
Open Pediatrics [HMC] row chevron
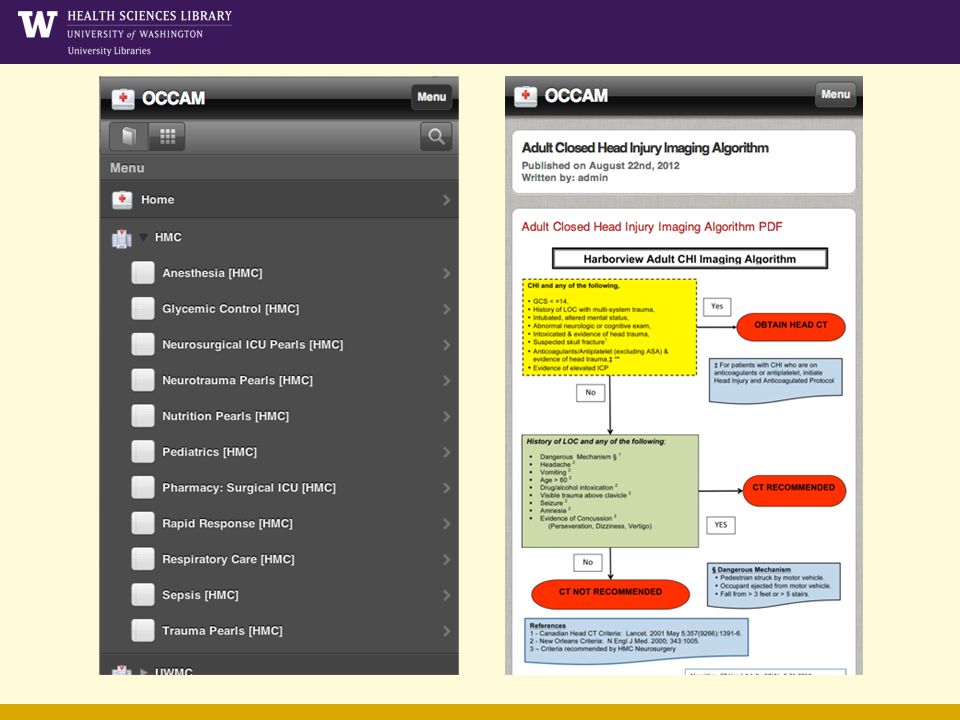point(446,452)
